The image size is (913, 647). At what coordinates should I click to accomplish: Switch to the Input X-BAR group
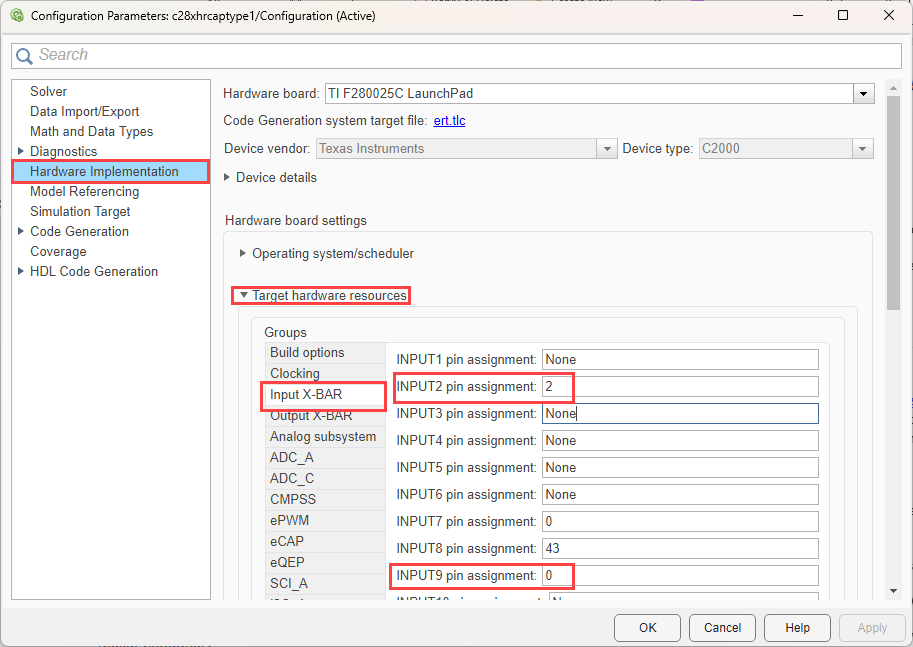click(x=306, y=395)
